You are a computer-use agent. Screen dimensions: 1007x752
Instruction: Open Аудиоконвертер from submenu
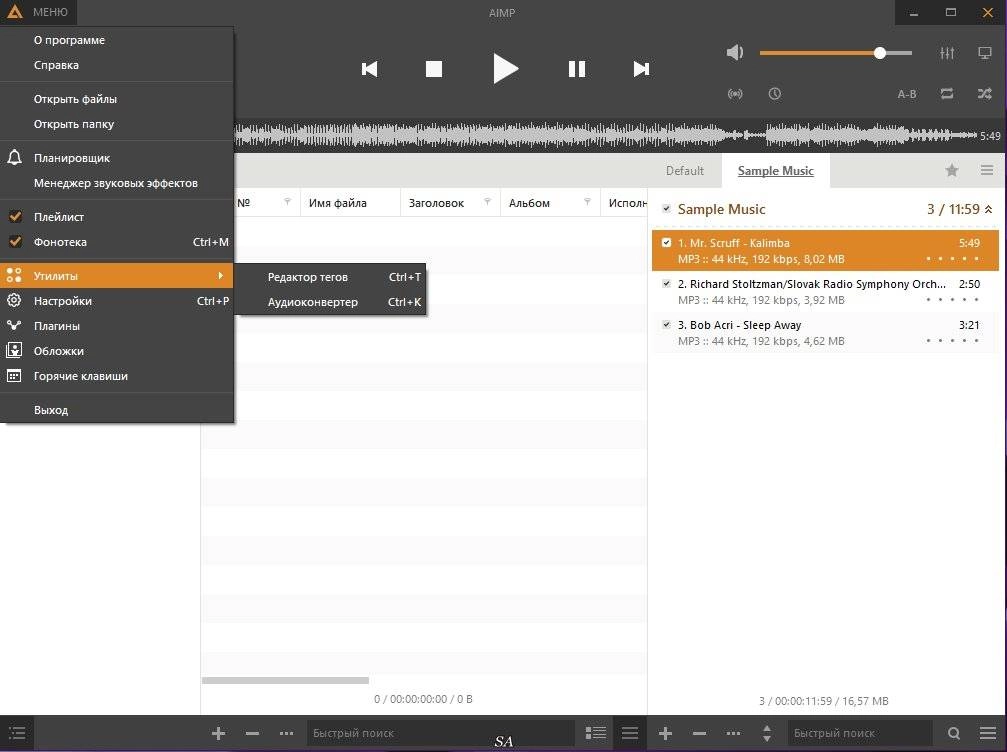tap(330, 302)
